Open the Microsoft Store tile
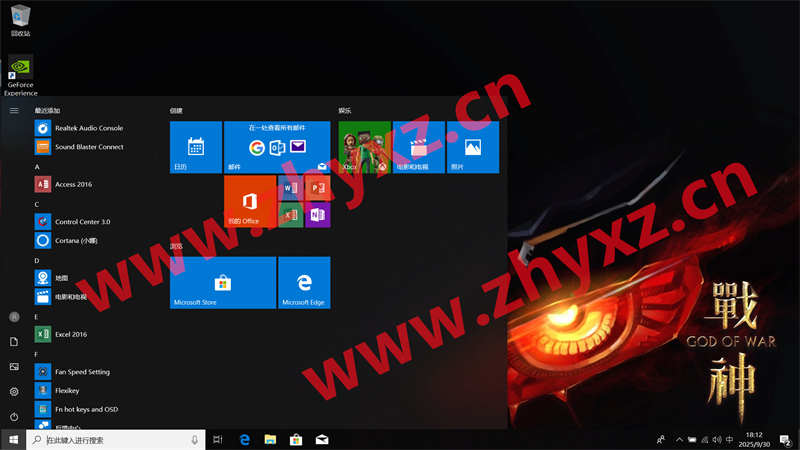This screenshot has height=450, width=800. (x=223, y=283)
